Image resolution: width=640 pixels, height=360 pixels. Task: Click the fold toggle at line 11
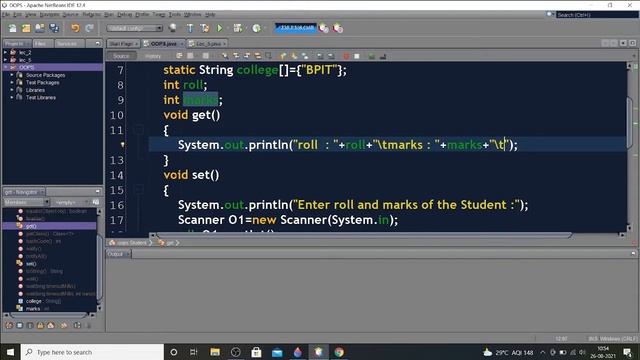tap(139, 130)
